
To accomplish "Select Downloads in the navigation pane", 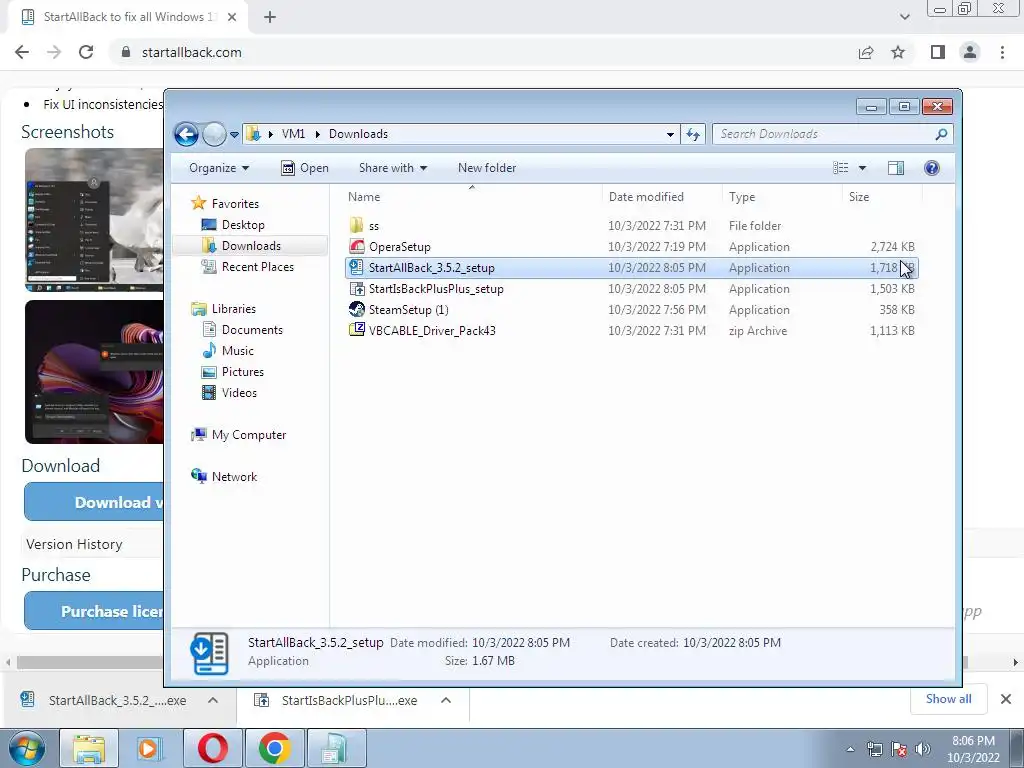I will [251, 246].
